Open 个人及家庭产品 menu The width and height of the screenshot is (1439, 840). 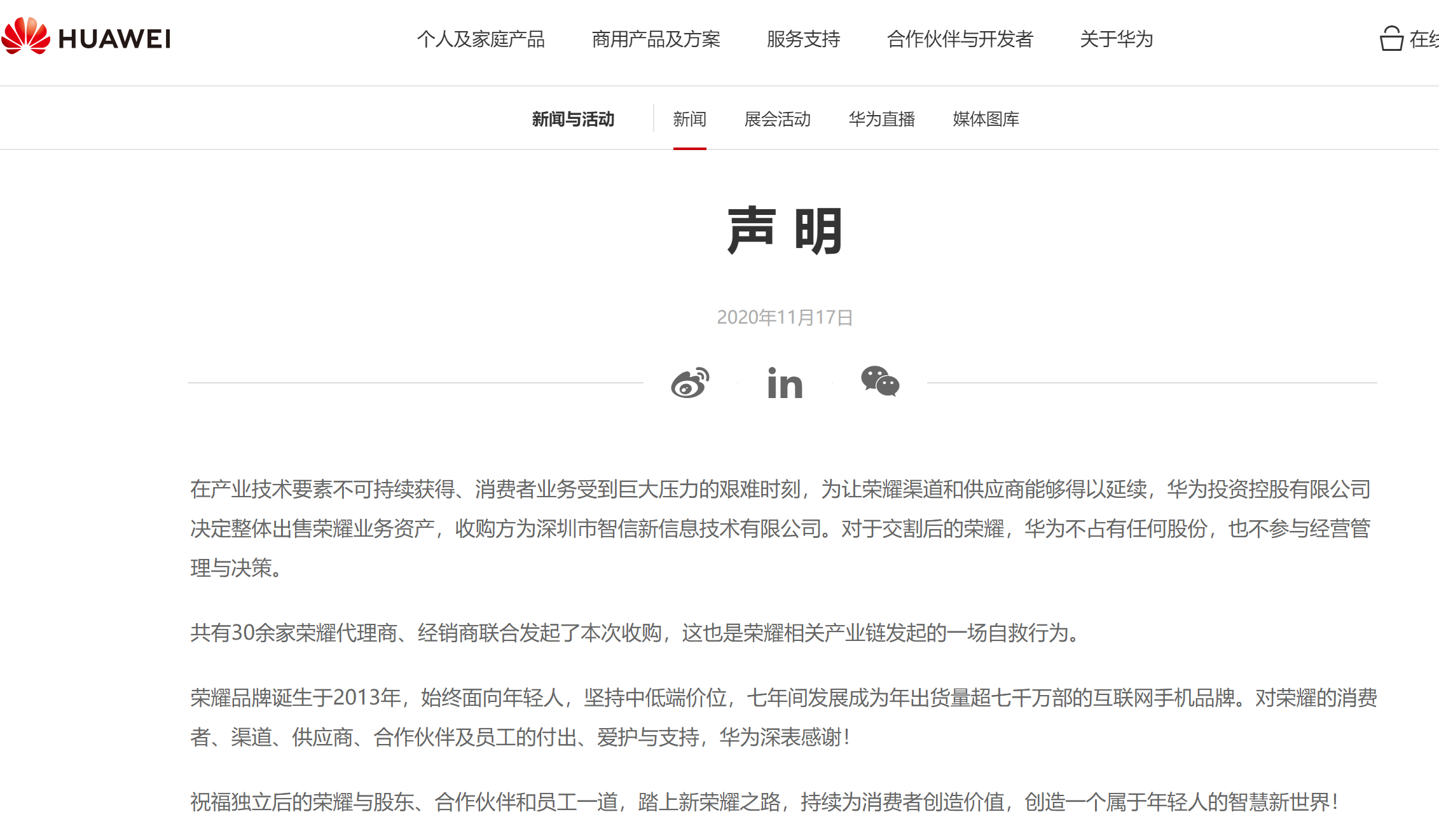point(481,39)
